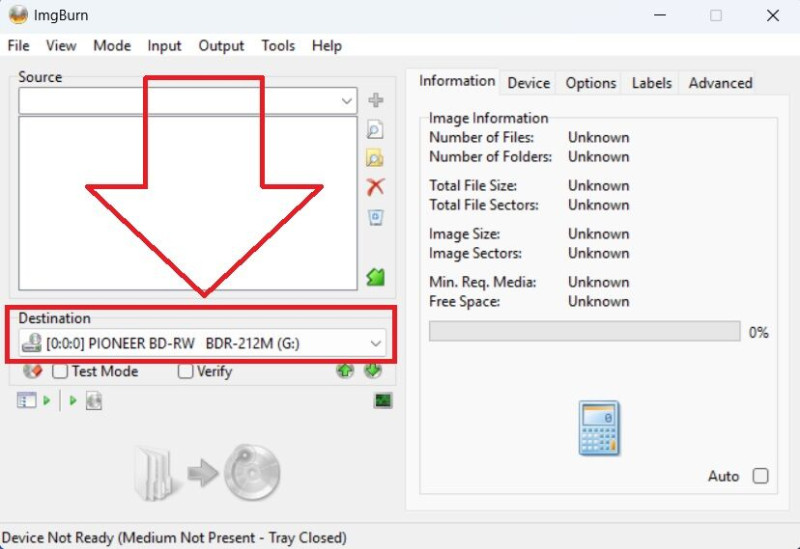Screen dimensions: 800x549
Task: Click the 0% progress bar
Action: [x=585, y=331]
